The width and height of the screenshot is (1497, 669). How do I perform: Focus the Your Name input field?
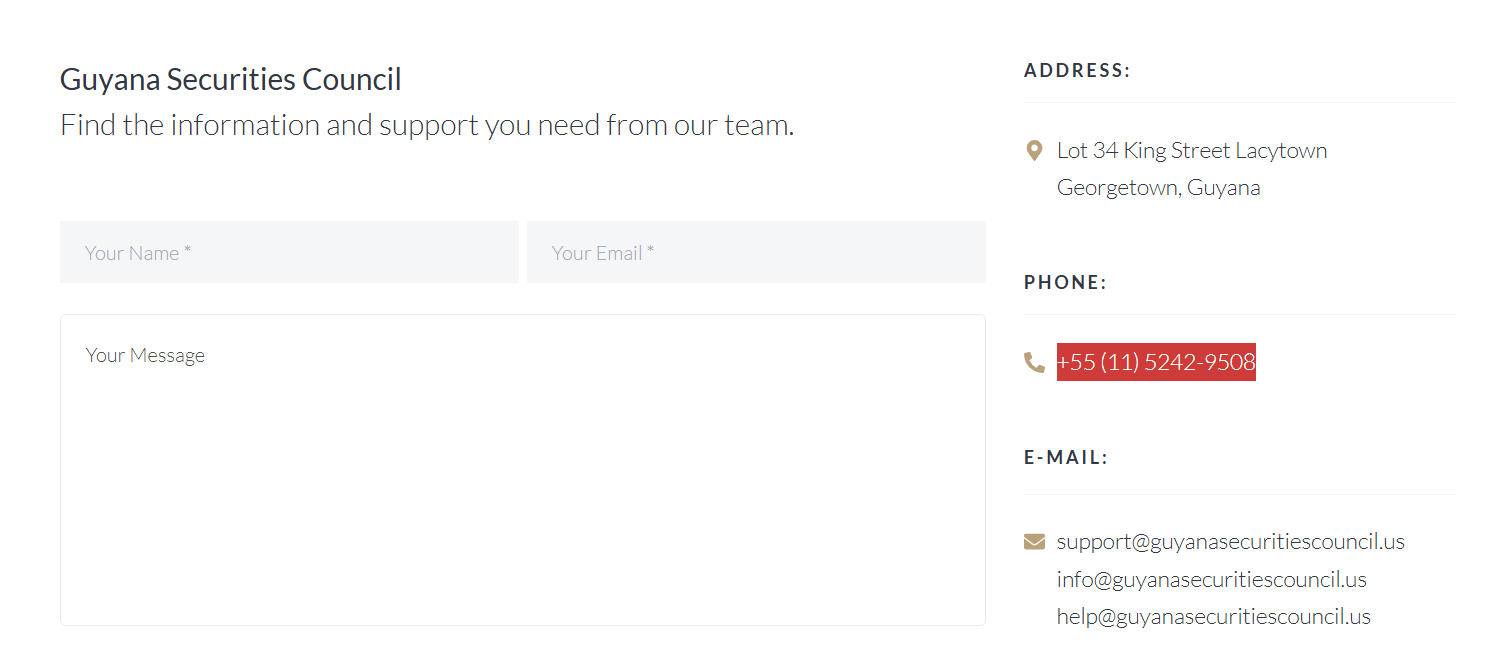[x=289, y=253]
